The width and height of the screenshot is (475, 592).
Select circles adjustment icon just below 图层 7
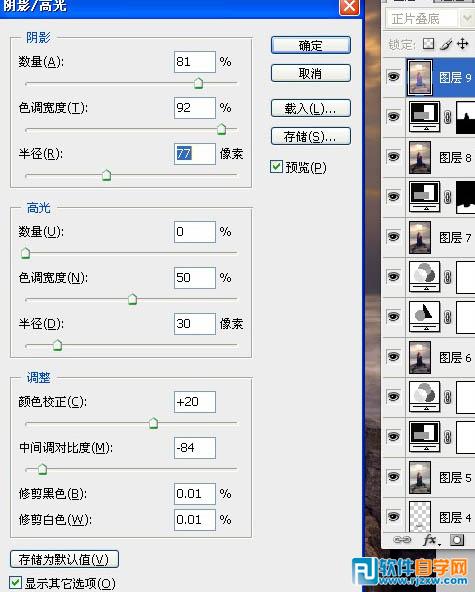[425, 277]
